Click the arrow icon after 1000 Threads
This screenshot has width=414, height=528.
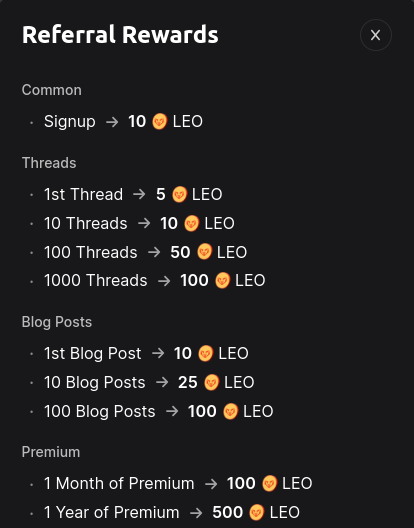click(164, 281)
